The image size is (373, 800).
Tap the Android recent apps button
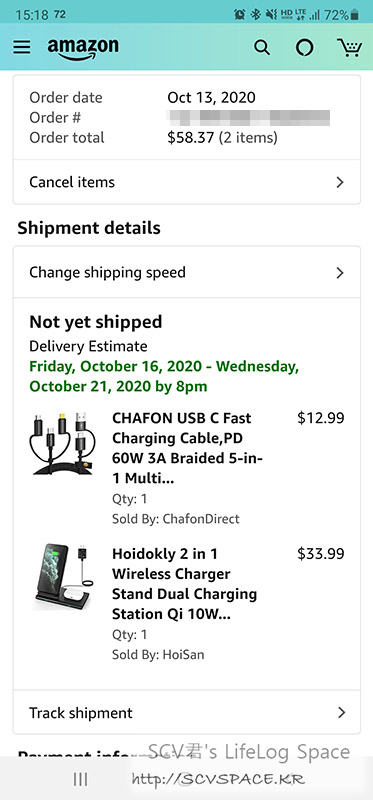[x=80, y=779]
